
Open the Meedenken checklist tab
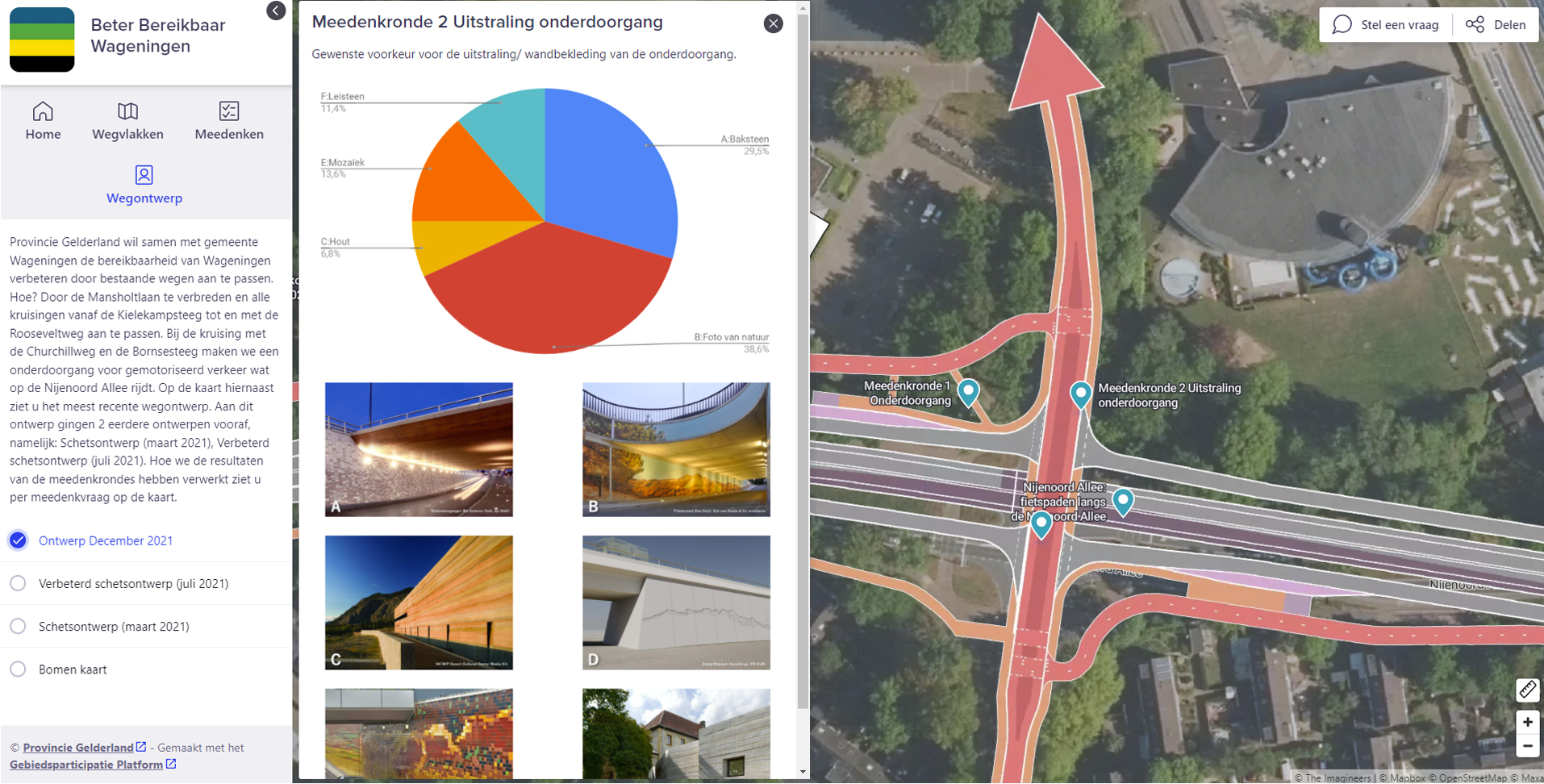coord(229,120)
